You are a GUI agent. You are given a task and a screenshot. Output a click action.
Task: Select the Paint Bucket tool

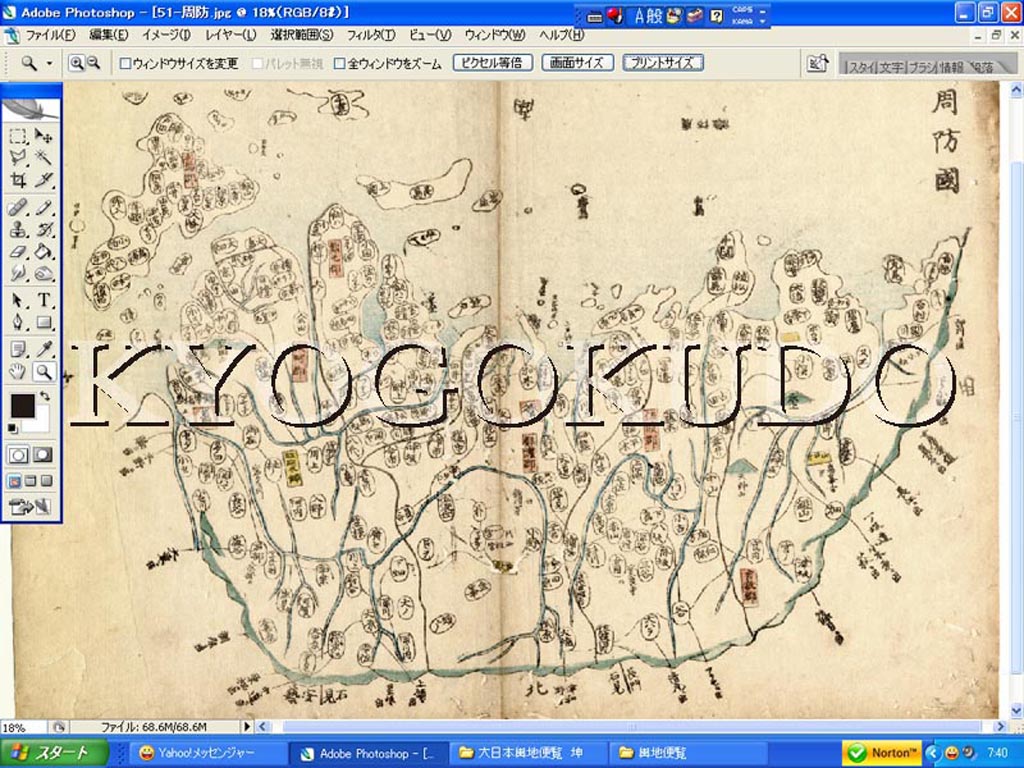[x=43, y=251]
